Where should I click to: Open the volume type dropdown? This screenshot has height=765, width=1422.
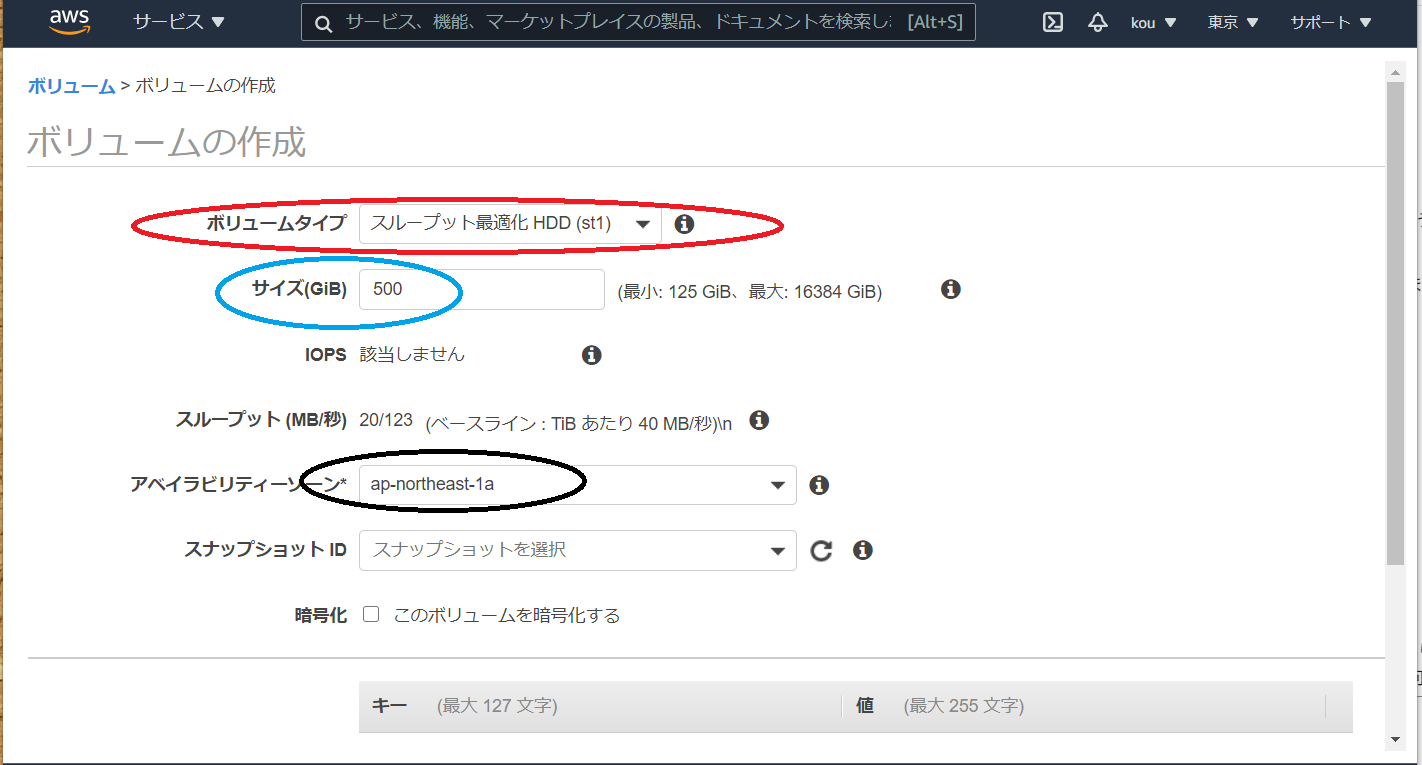pyautogui.click(x=644, y=224)
